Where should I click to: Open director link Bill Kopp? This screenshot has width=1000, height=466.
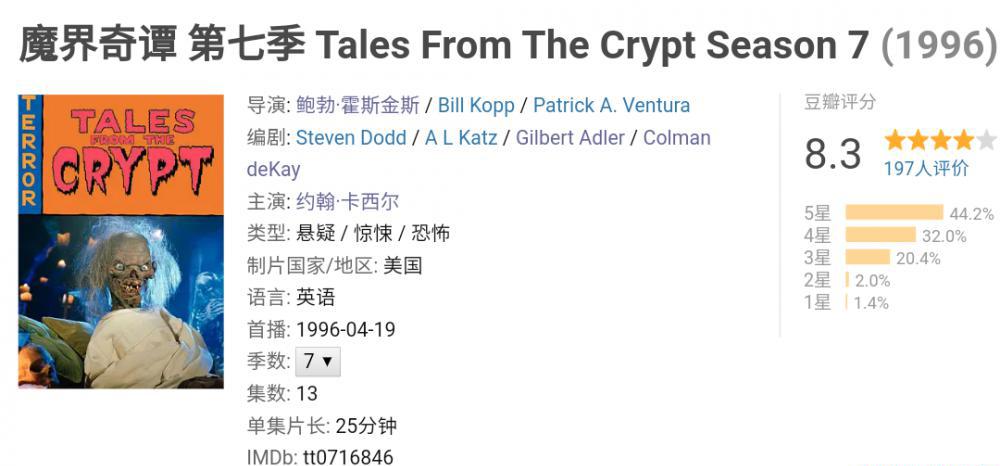(x=476, y=105)
